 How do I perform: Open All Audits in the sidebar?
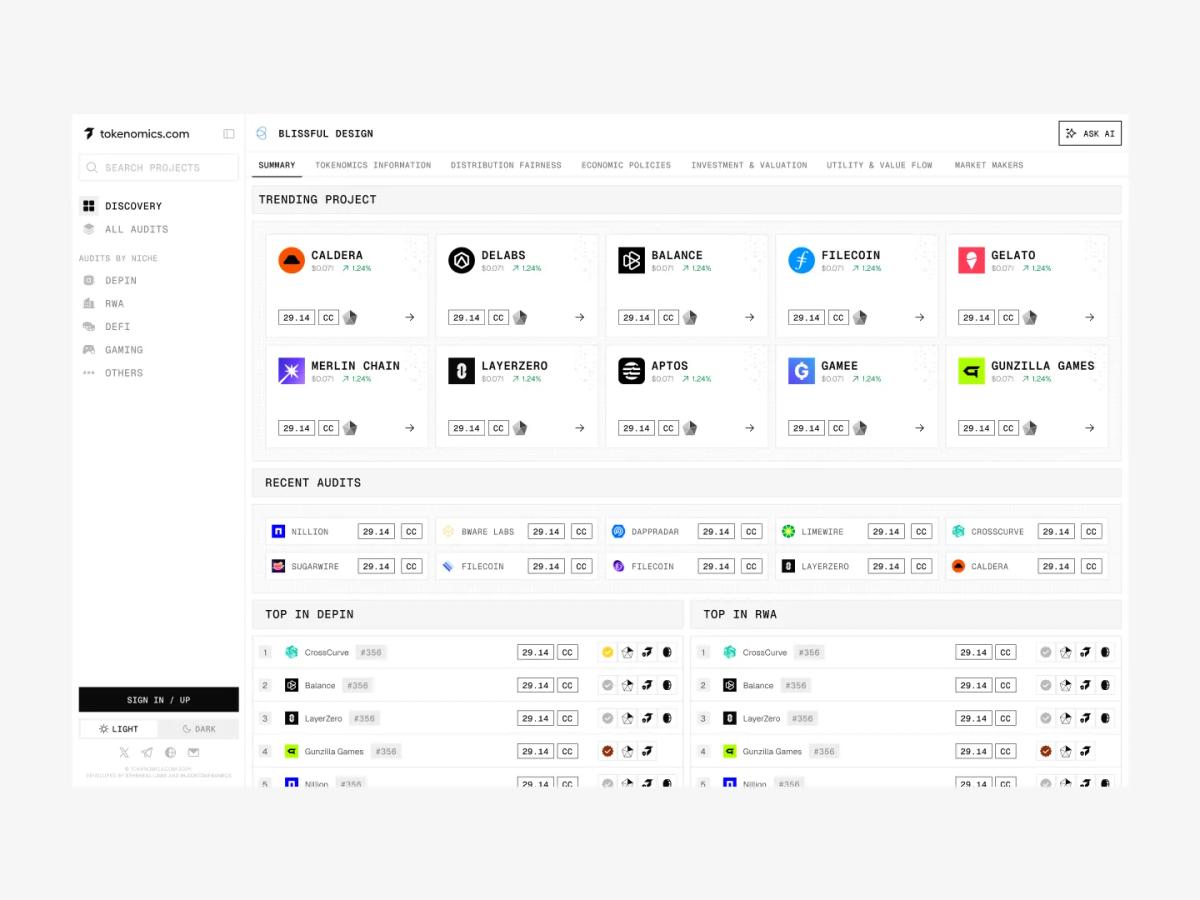coord(125,229)
